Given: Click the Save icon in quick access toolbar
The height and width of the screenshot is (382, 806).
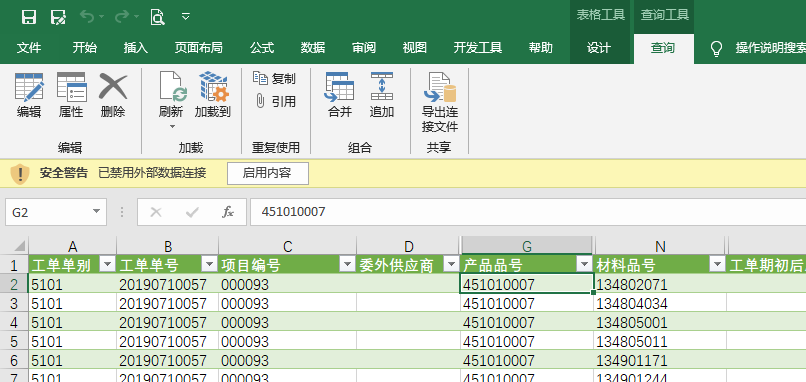Looking at the screenshot, I should [x=29, y=17].
